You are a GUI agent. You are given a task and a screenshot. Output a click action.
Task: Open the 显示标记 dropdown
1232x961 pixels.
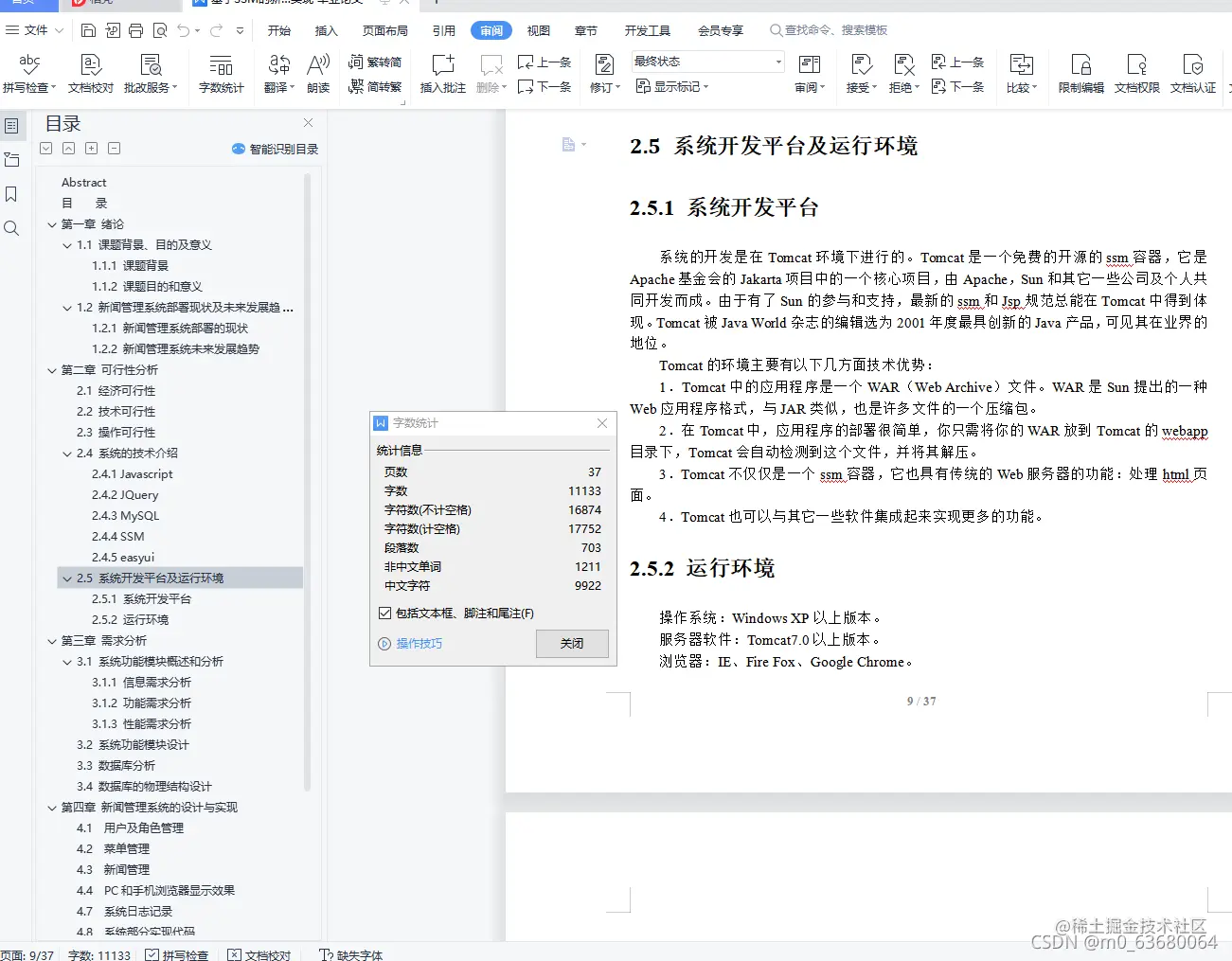click(x=674, y=86)
